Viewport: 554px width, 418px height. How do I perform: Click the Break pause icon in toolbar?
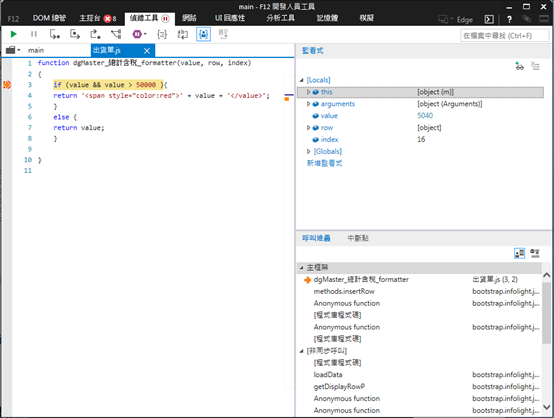point(34,34)
